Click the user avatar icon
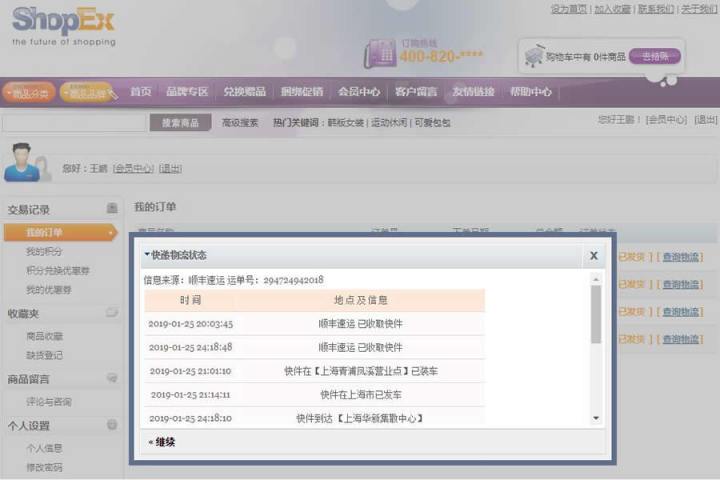This screenshot has height=480, width=720. pyautogui.click(x=27, y=162)
